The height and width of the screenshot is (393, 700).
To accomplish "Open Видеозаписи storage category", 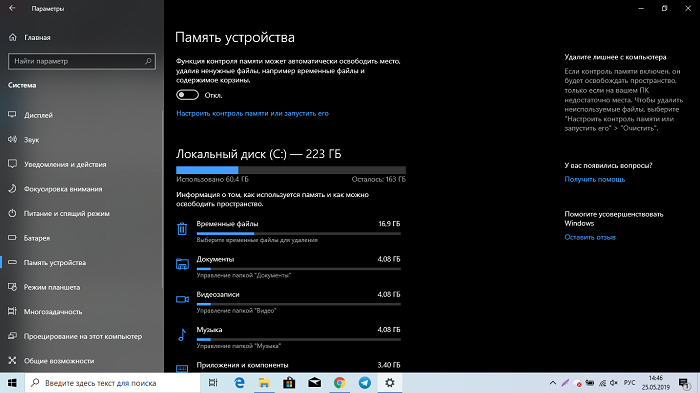I will 288,302.
